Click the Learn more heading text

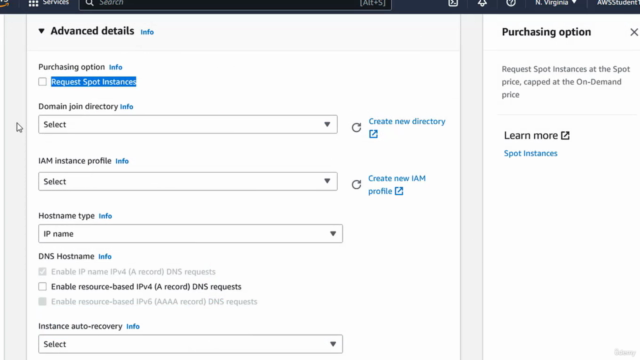[x=531, y=136]
